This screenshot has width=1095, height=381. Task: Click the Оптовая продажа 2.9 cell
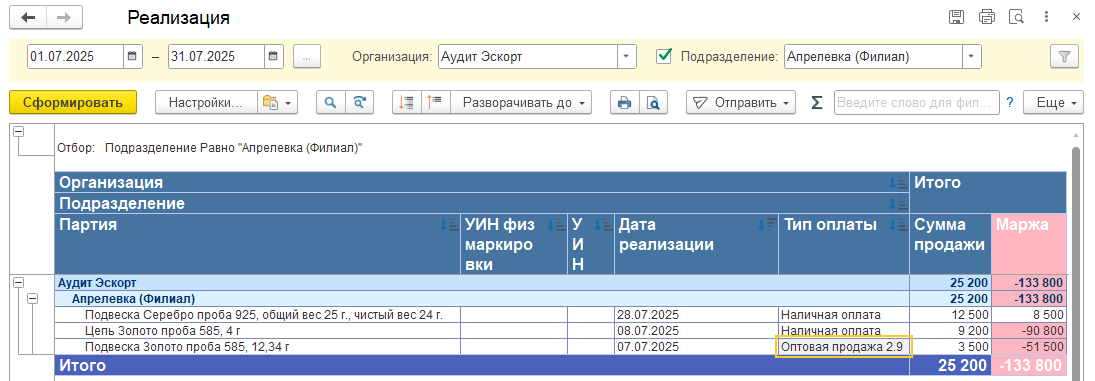click(844, 346)
